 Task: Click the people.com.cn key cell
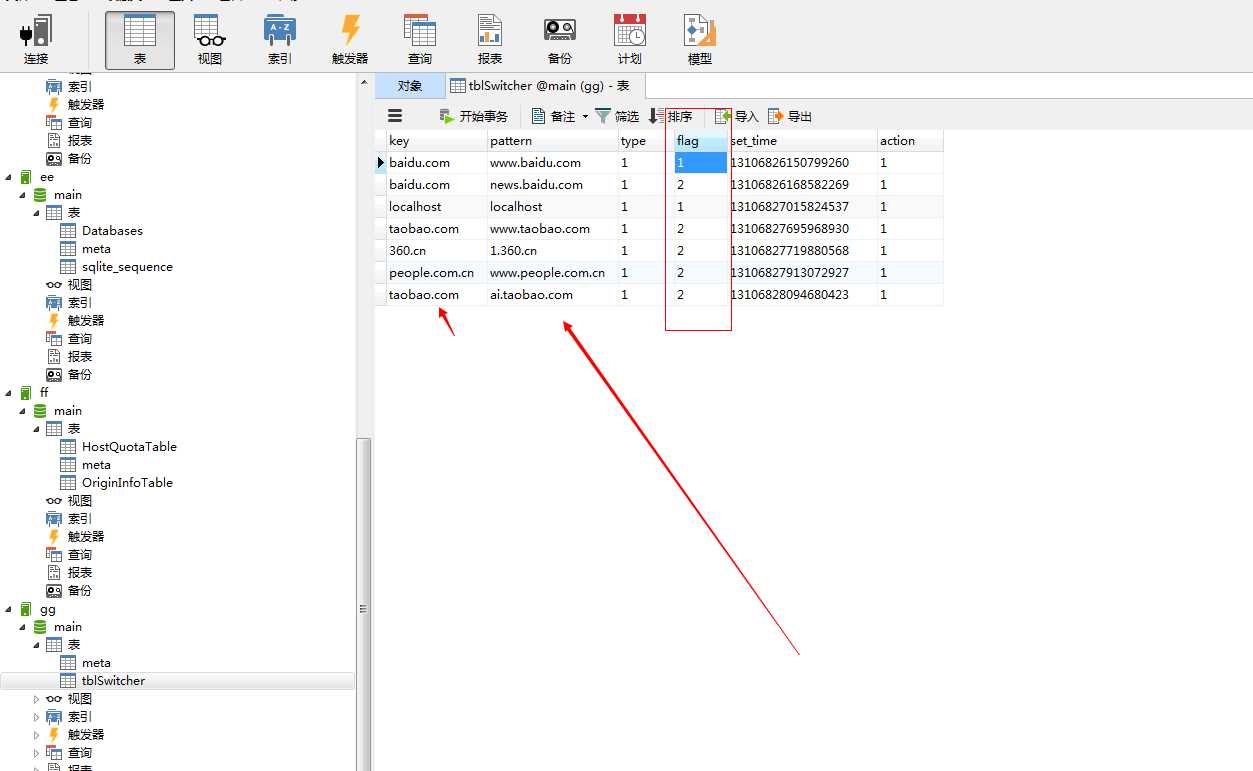437,273
